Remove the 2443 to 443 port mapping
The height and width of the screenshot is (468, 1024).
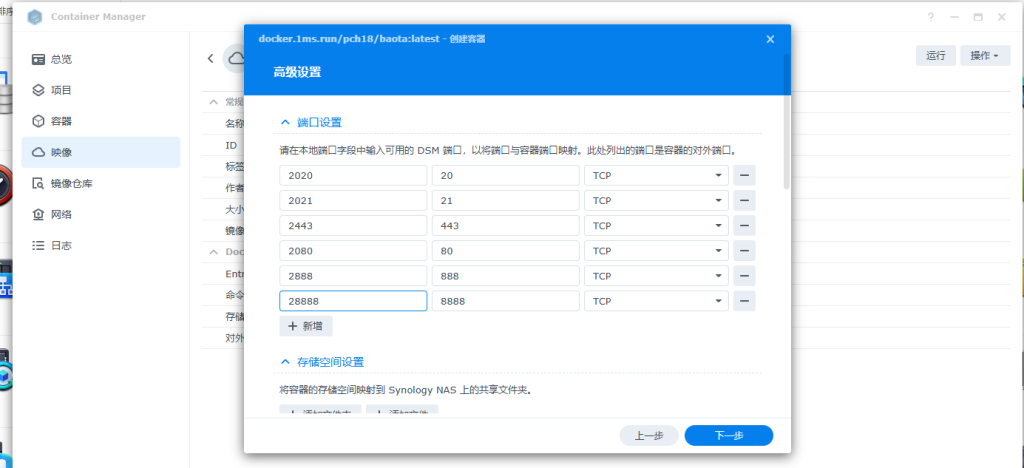(744, 226)
